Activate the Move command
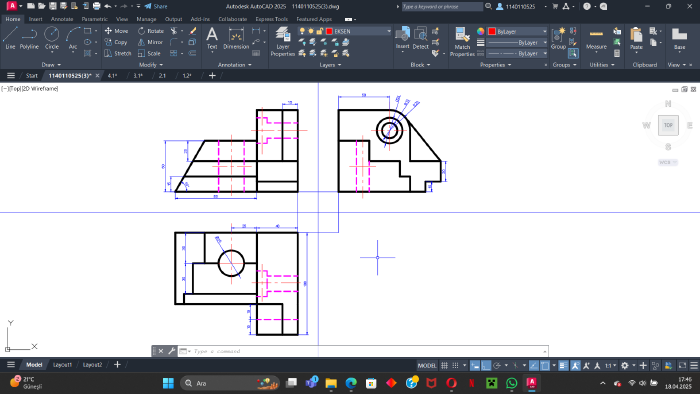700x394 pixels. pyautogui.click(x=117, y=31)
